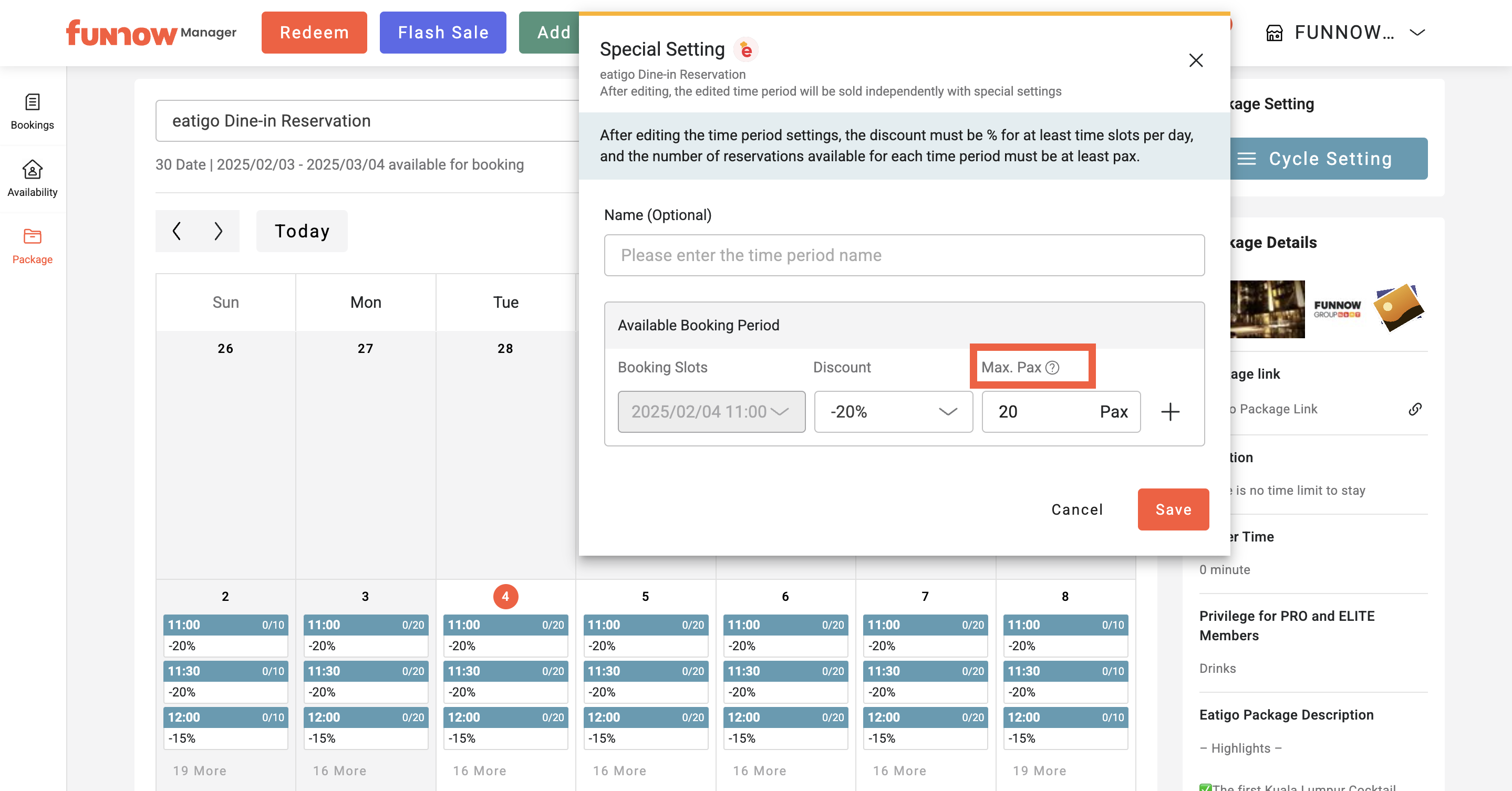Save the special setting
This screenshot has height=791, width=1512.
coord(1173,509)
